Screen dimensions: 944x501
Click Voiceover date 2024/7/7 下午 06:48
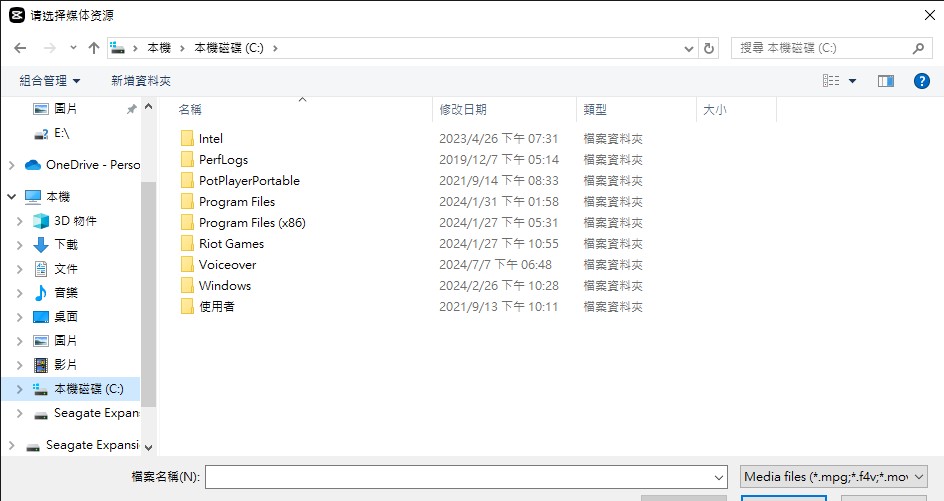[495, 265]
